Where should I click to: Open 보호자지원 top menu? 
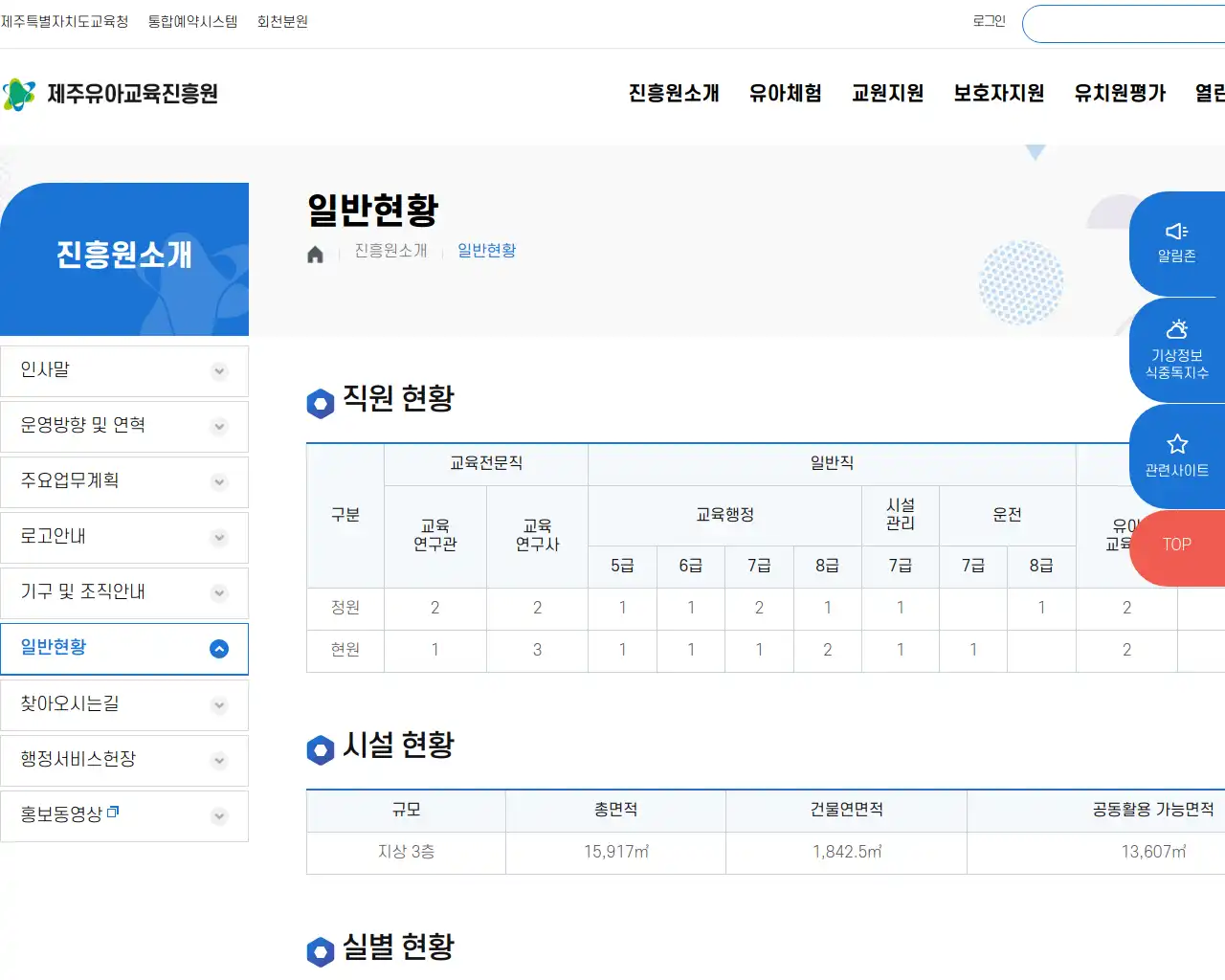pyautogui.click(x=999, y=93)
